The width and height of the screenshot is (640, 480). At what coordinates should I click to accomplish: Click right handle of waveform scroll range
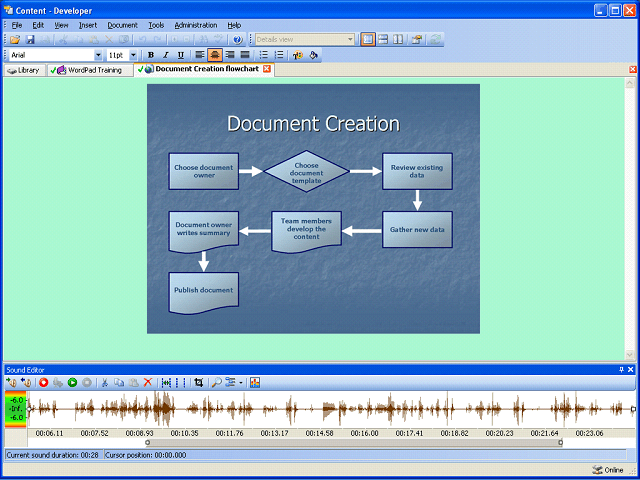pyautogui.click(x=561, y=442)
